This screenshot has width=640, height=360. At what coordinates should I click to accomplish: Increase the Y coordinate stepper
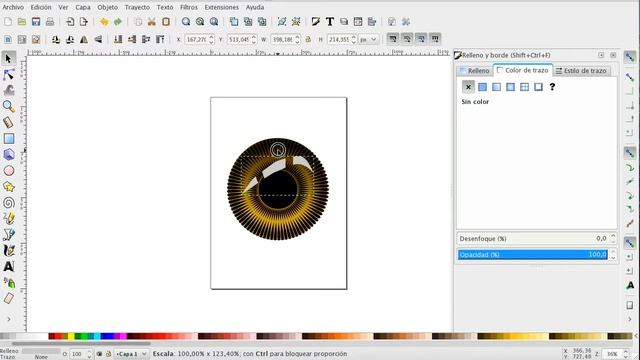point(254,37)
